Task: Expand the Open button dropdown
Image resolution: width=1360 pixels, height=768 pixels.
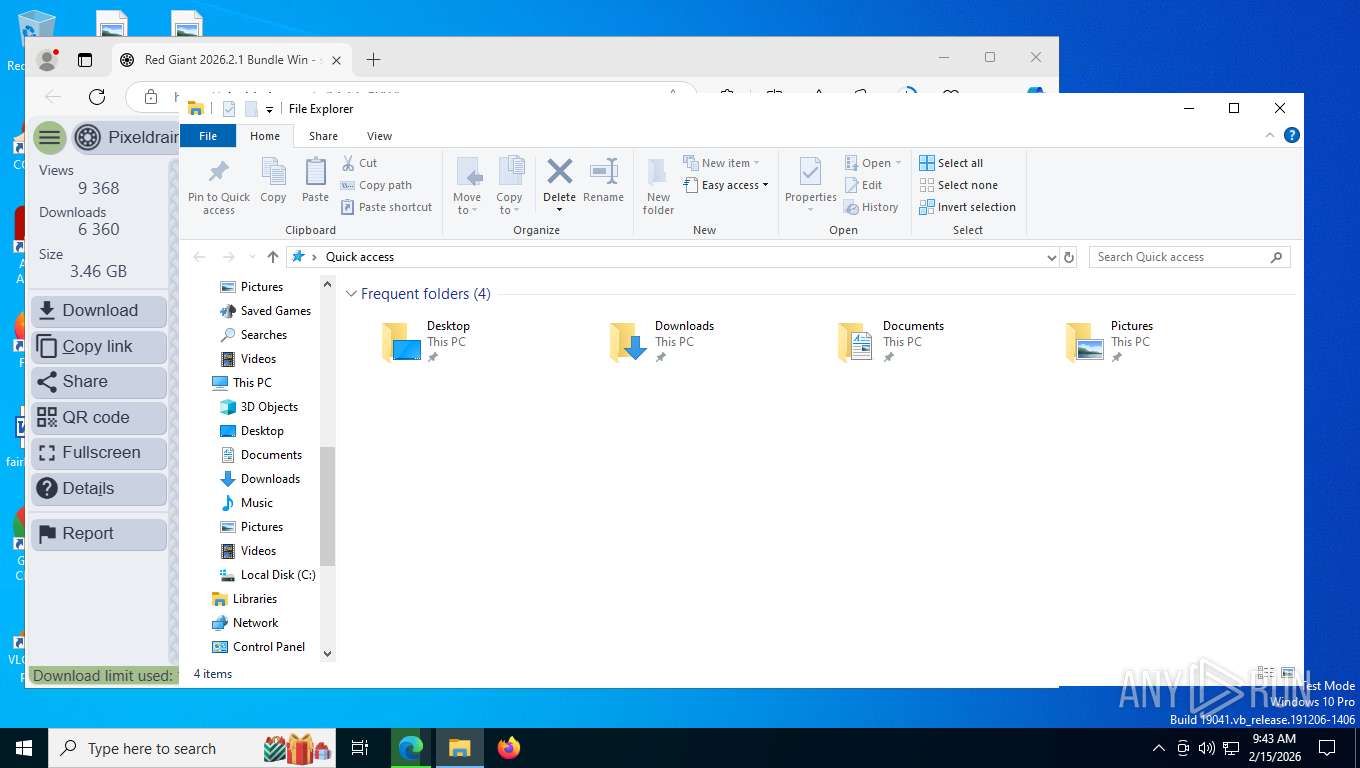Action: [898, 163]
